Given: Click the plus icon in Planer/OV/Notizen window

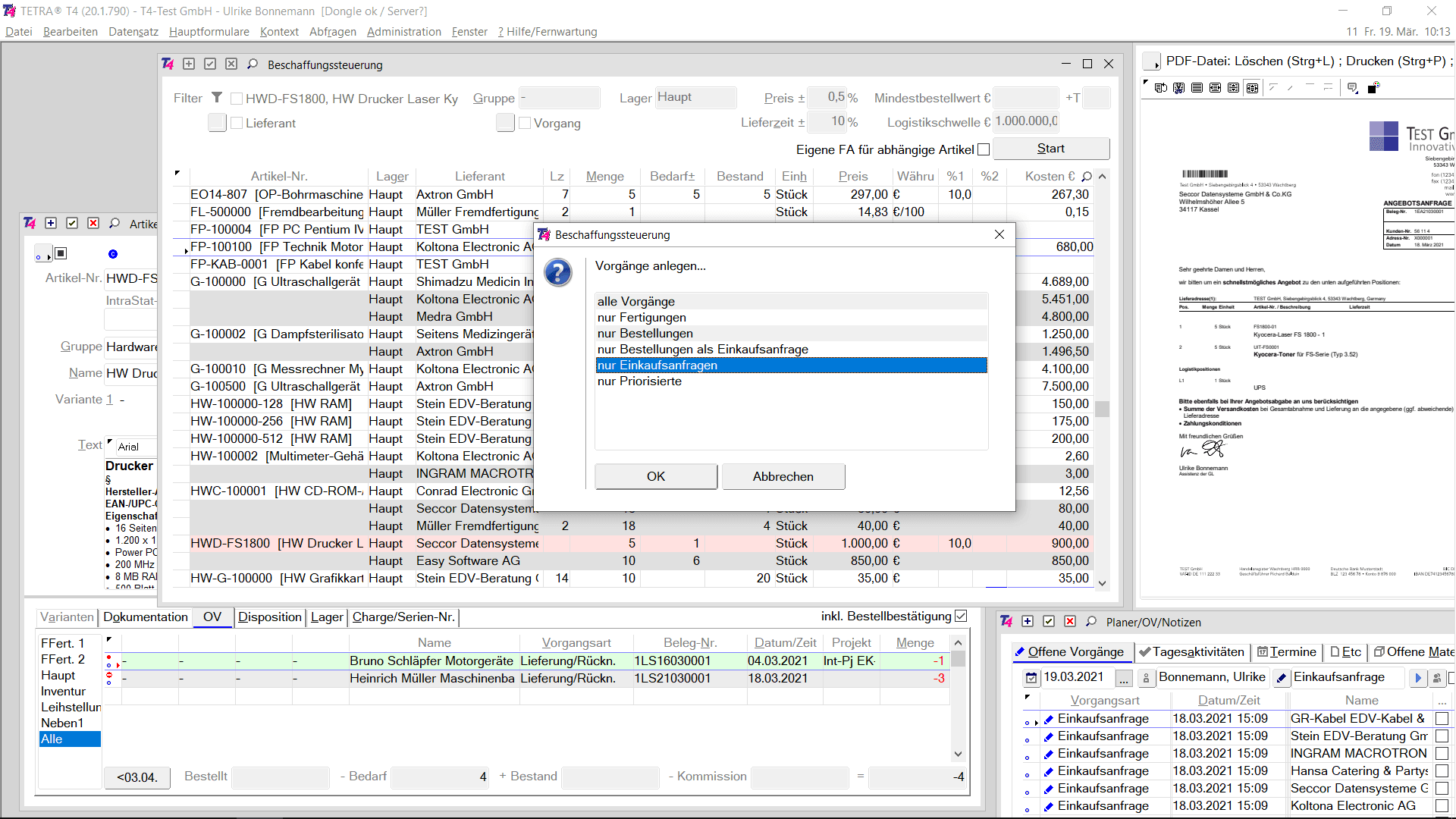Looking at the screenshot, I should pos(1028,622).
